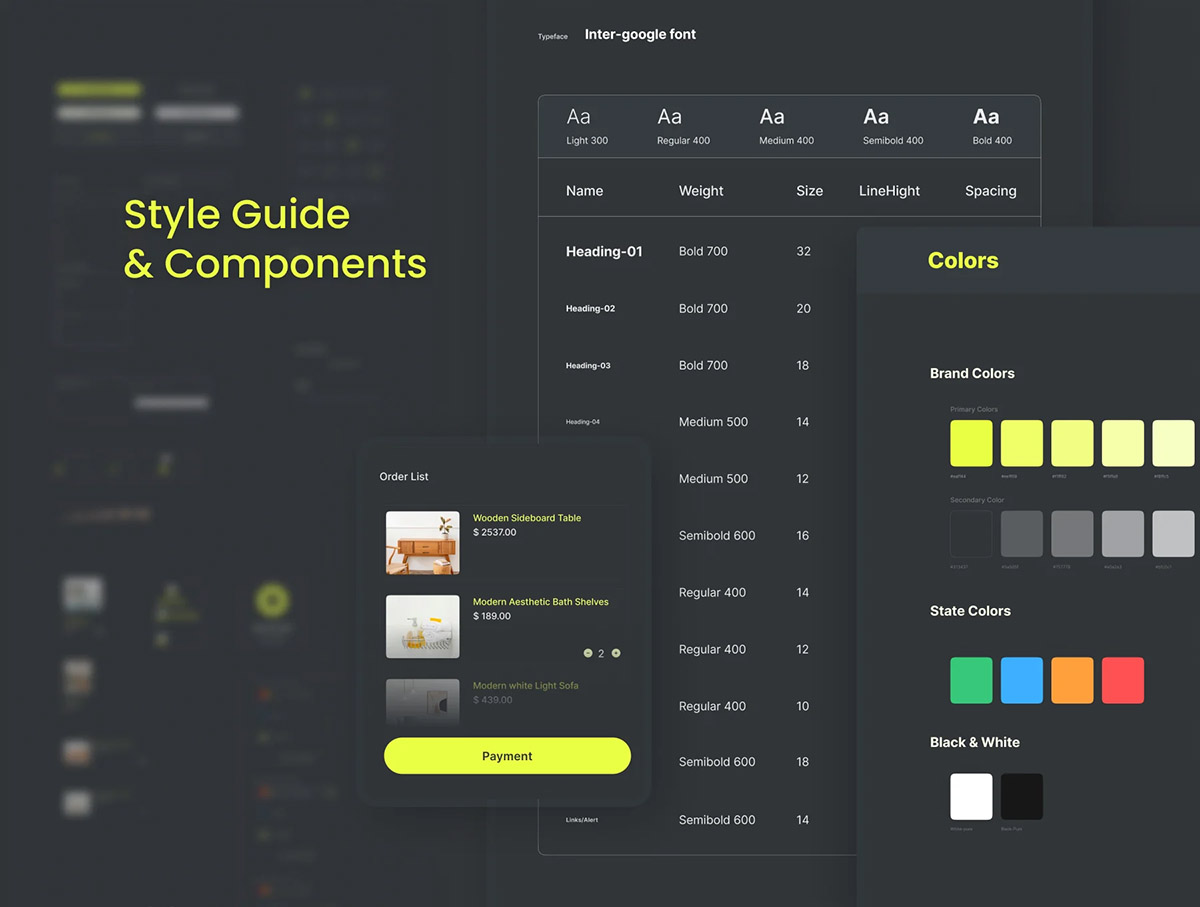Viewport: 1200px width, 907px height.
Task: Select the pure white color swatch
Action: (971, 796)
